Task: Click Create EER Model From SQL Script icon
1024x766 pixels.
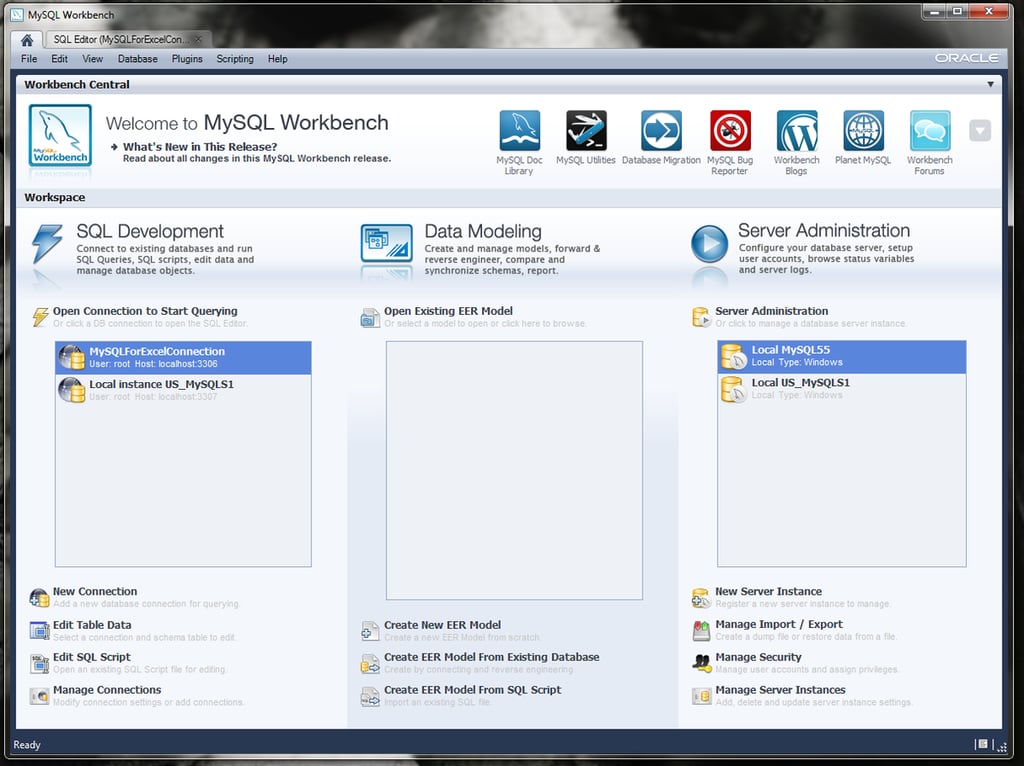Action: (x=370, y=696)
